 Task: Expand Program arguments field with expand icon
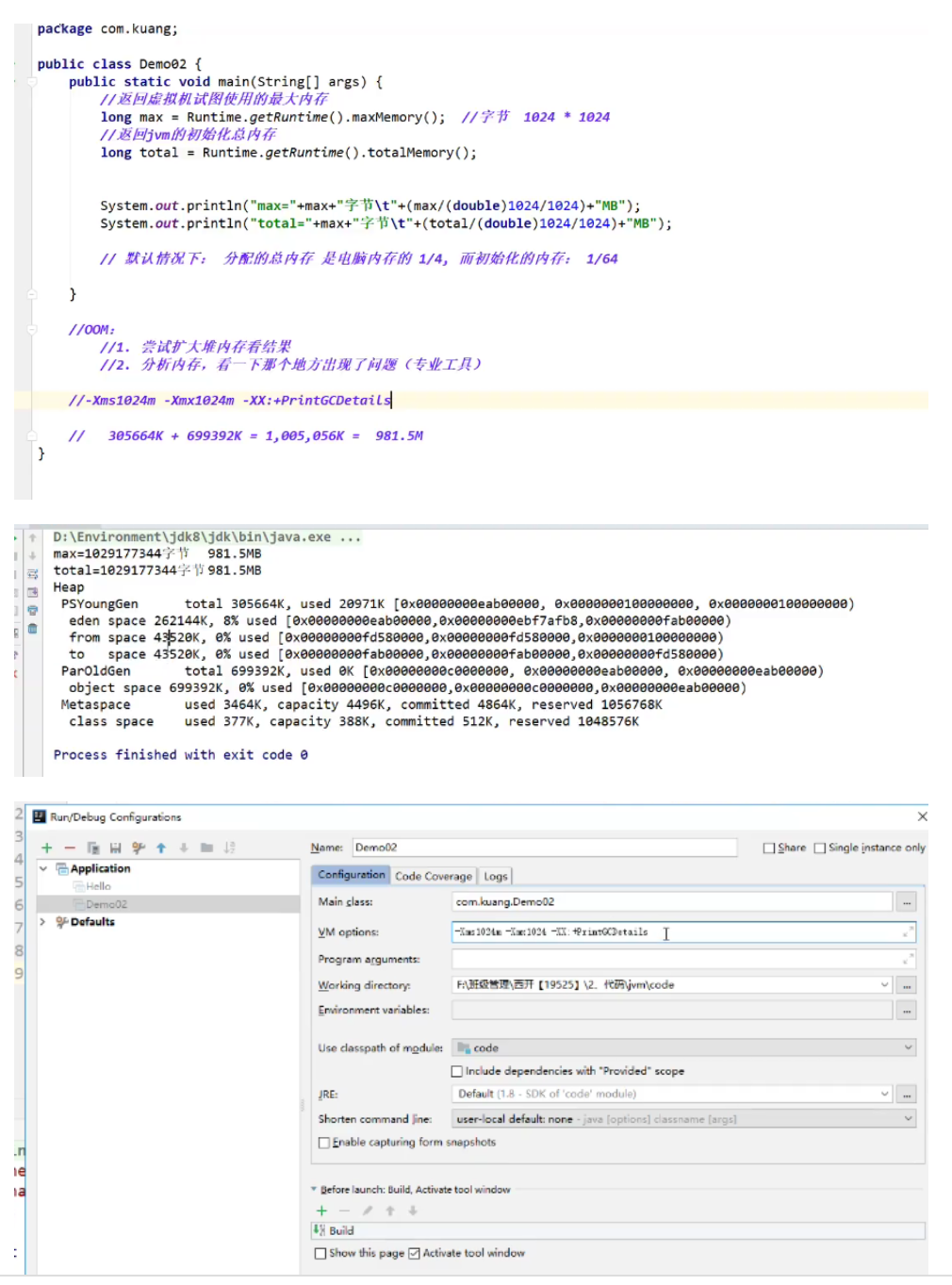pyautogui.click(x=908, y=959)
